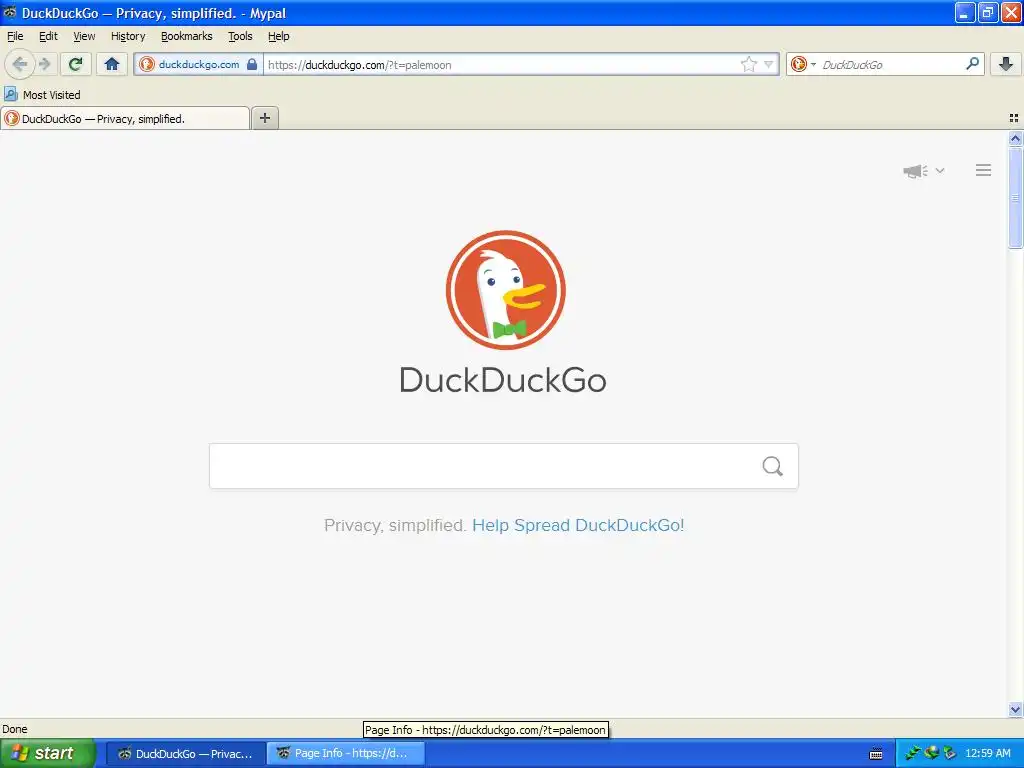The height and width of the screenshot is (768, 1024).
Task: Switch to DuckDuckGo taskbar window button
Action: pyautogui.click(x=186, y=754)
